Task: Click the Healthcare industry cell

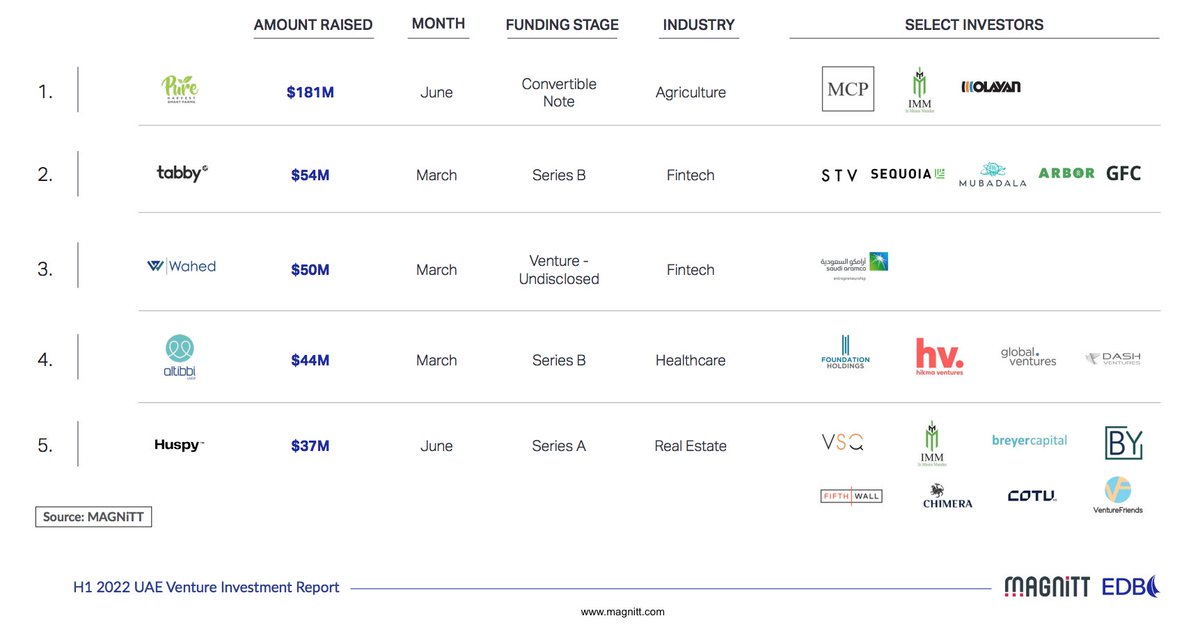Action: 691,360
